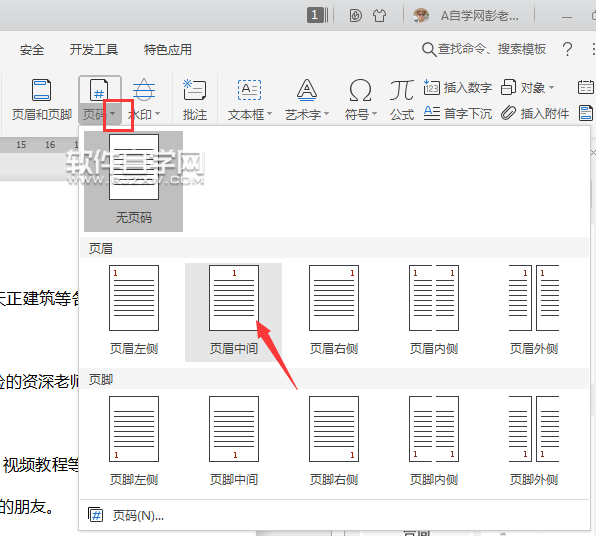
Task: Expand the 符号 dropdown arrow
Action: coord(374,114)
